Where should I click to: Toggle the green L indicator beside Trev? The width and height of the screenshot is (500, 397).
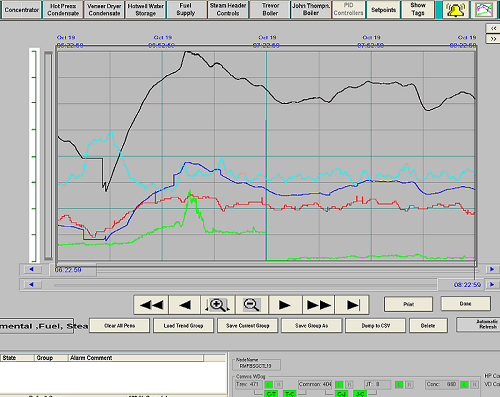(x=268, y=385)
